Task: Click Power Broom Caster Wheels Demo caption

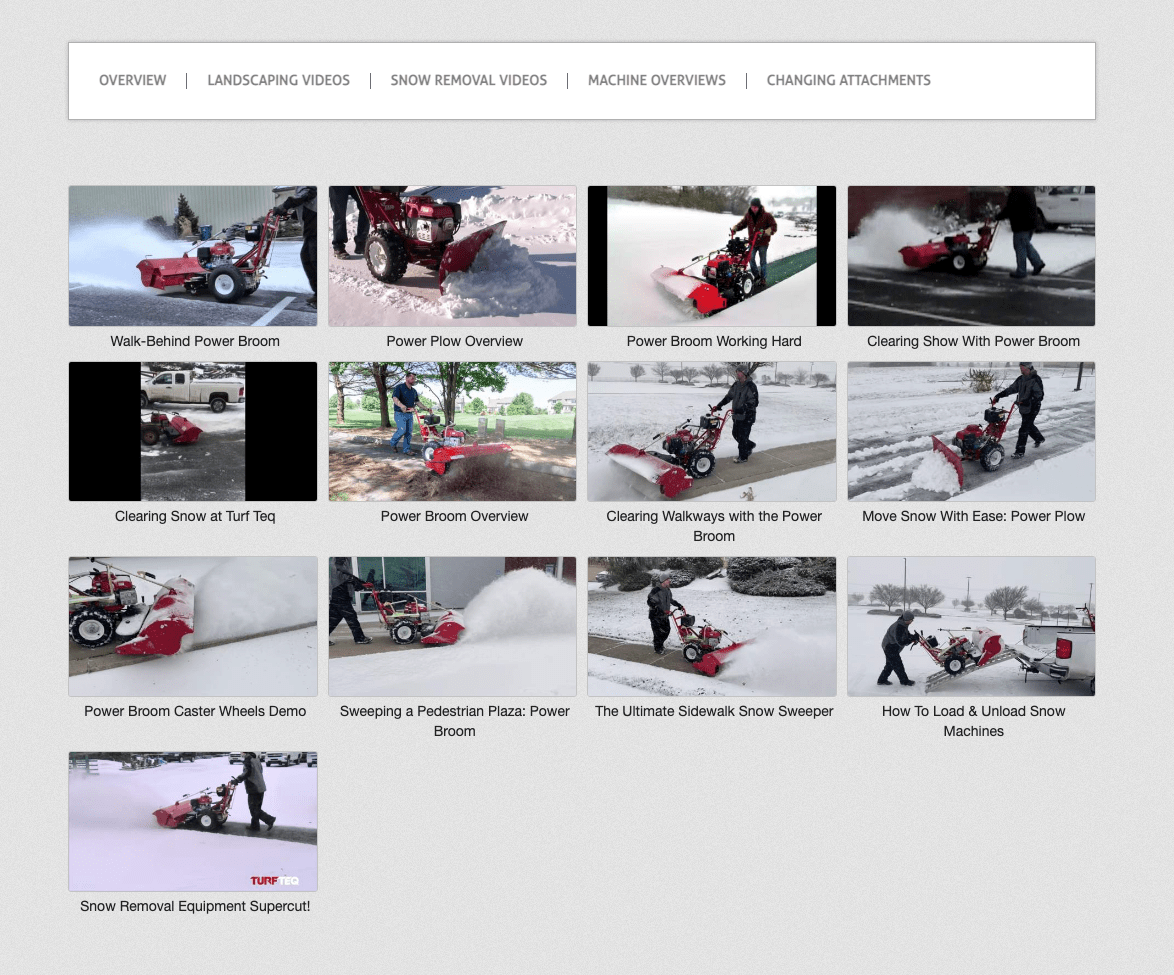Action: (x=195, y=711)
